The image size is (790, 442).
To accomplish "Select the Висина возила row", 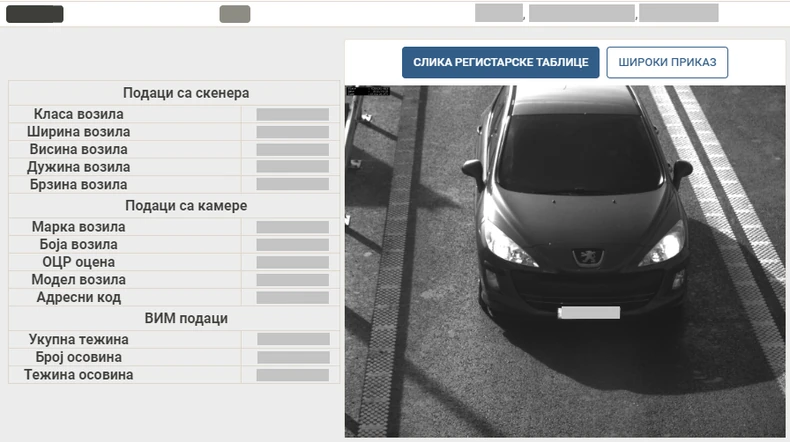I will [174, 150].
